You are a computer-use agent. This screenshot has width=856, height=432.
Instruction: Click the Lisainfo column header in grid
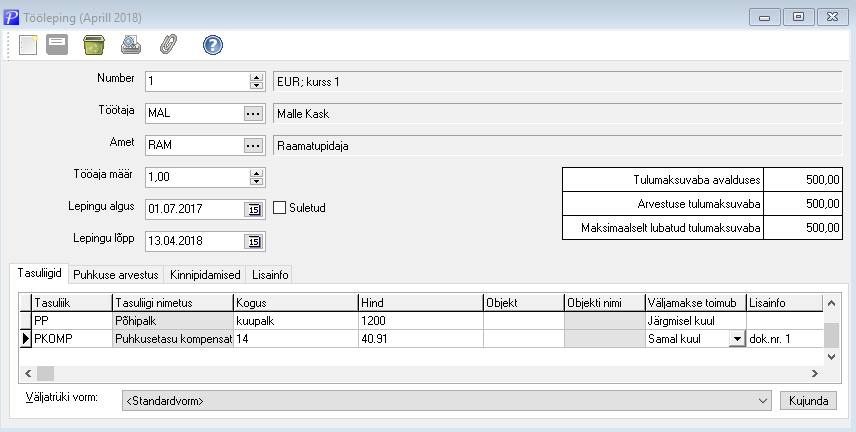(784, 303)
